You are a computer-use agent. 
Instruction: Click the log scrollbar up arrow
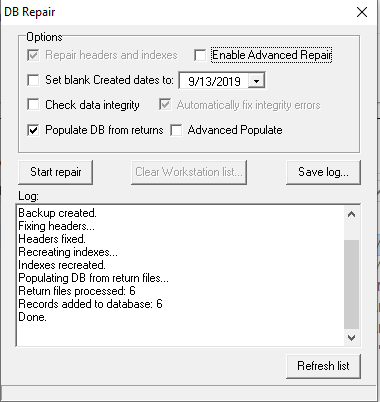point(351,214)
